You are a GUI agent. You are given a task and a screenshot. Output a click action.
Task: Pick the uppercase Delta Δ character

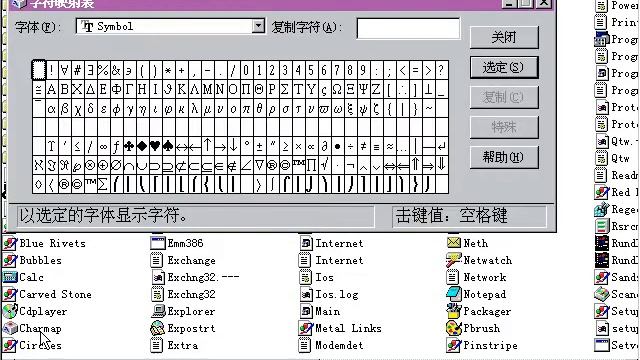(x=90, y=89)
